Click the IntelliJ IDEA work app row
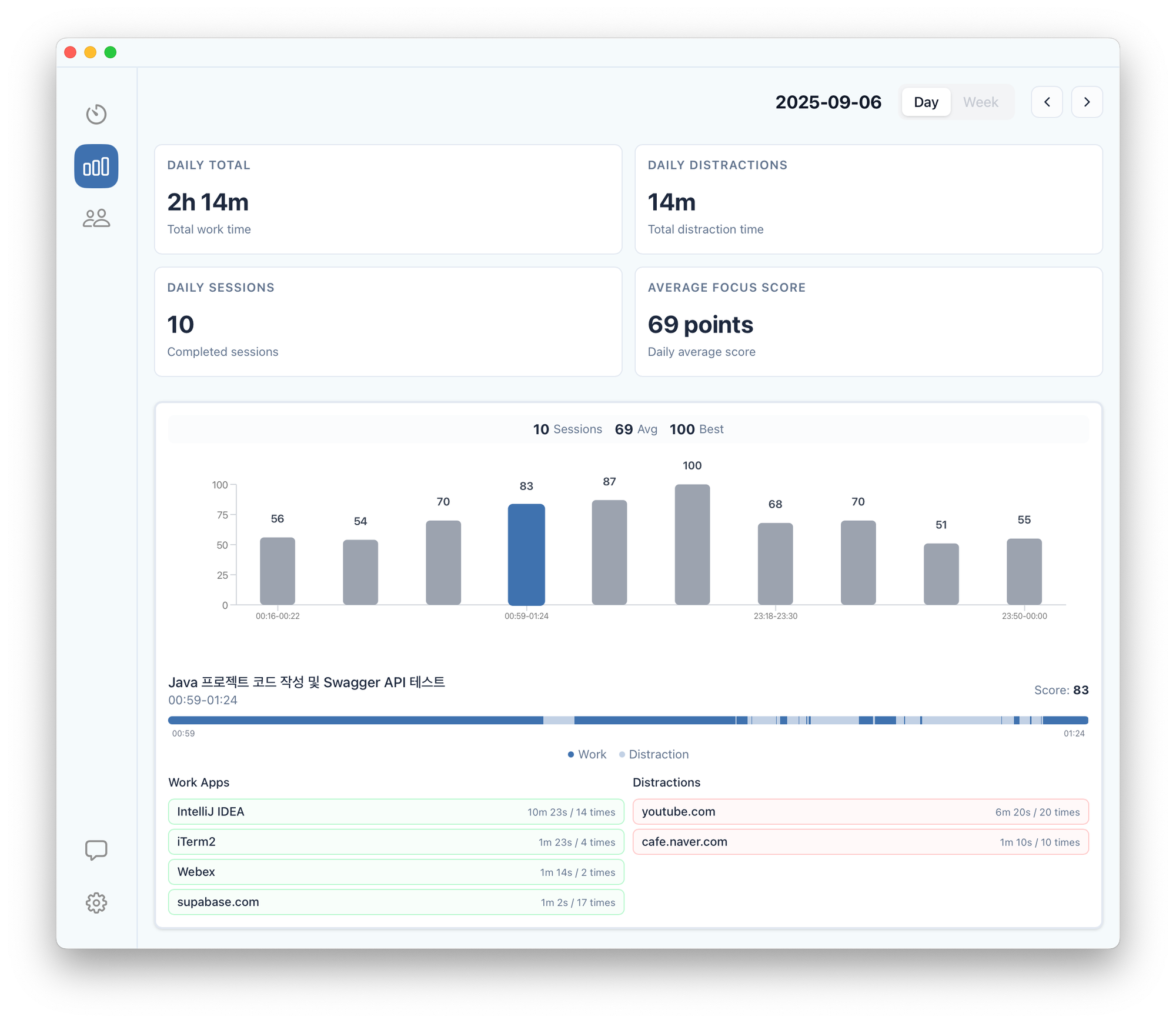This screenshot has width=1176, height=1023. click(396, 812)
